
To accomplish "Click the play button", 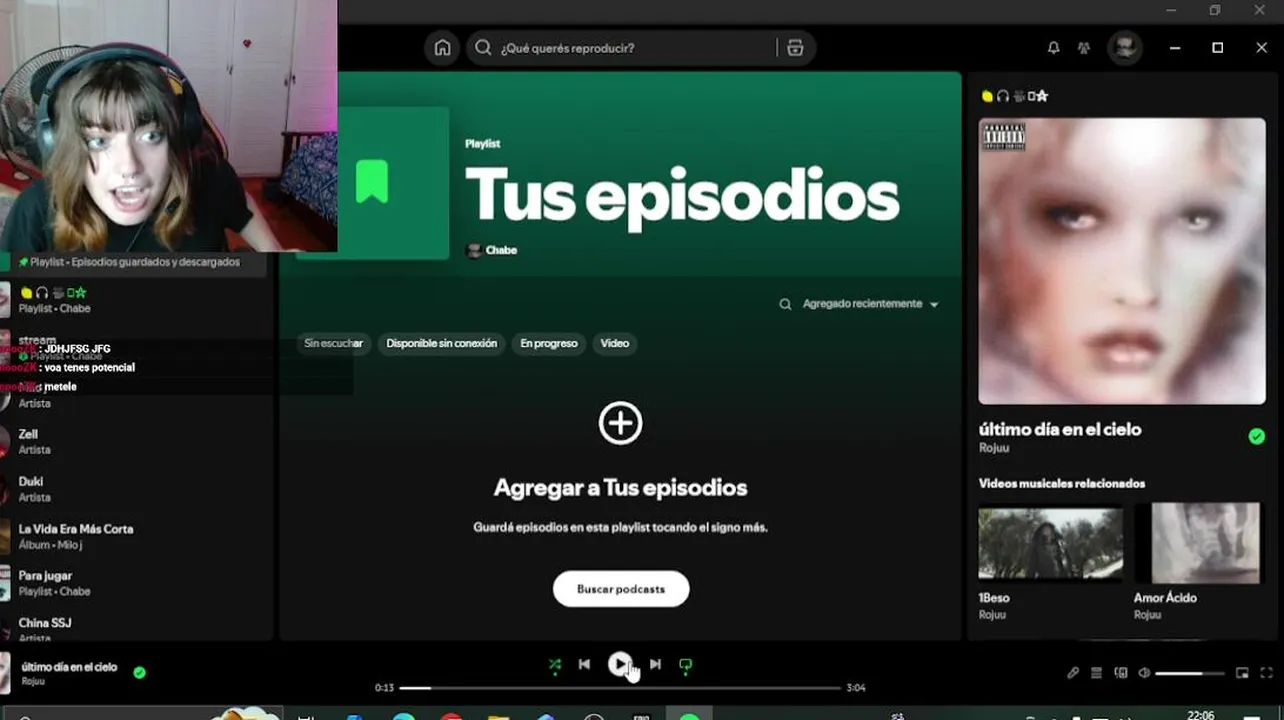I will [x=620, y=664].
